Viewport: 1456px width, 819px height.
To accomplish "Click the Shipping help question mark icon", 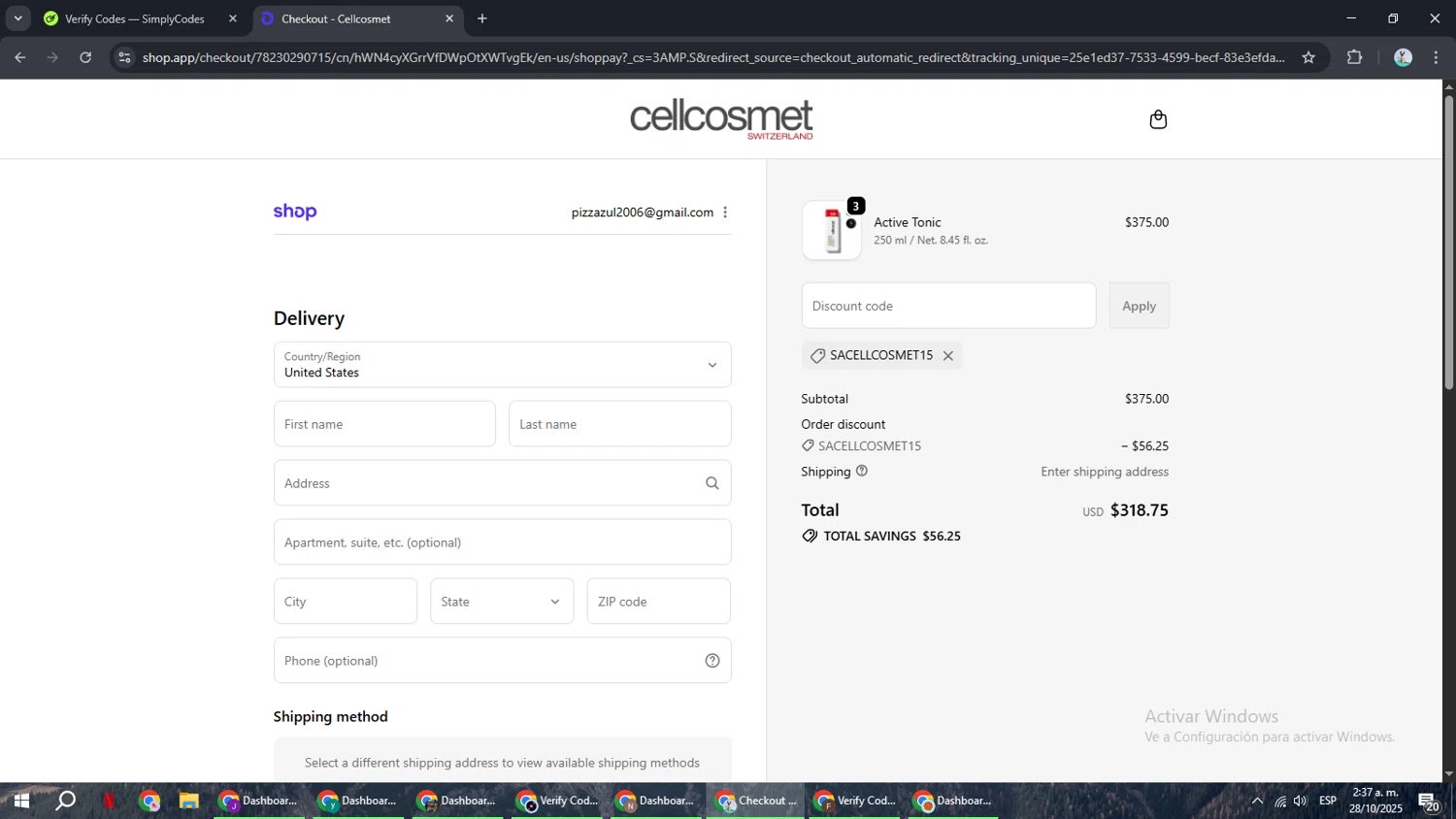I will [x=861, y=471].
